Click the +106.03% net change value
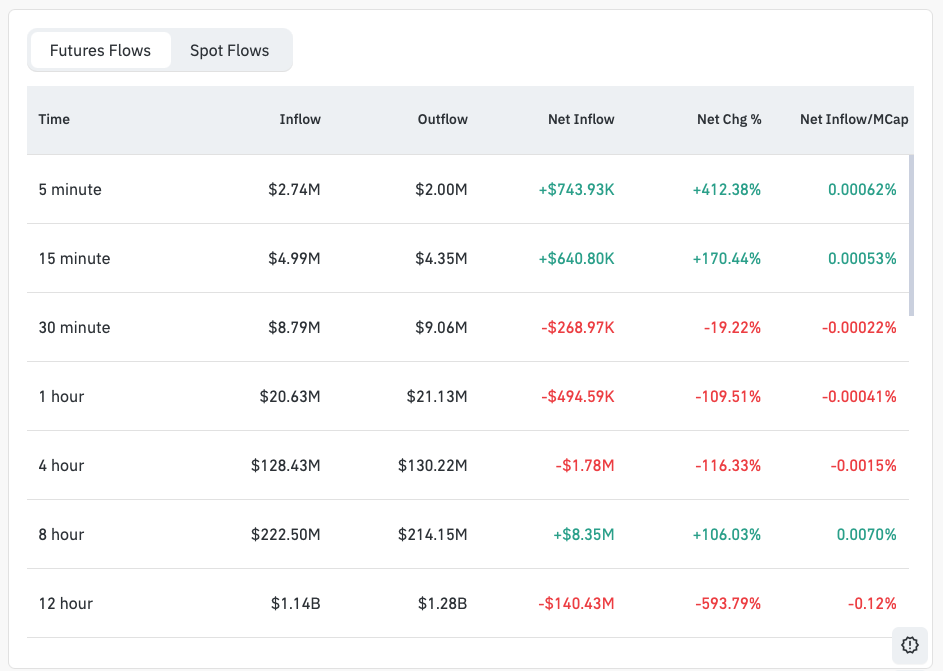The height and width of the screenshot is (671, 943). [x=726, y=534]
